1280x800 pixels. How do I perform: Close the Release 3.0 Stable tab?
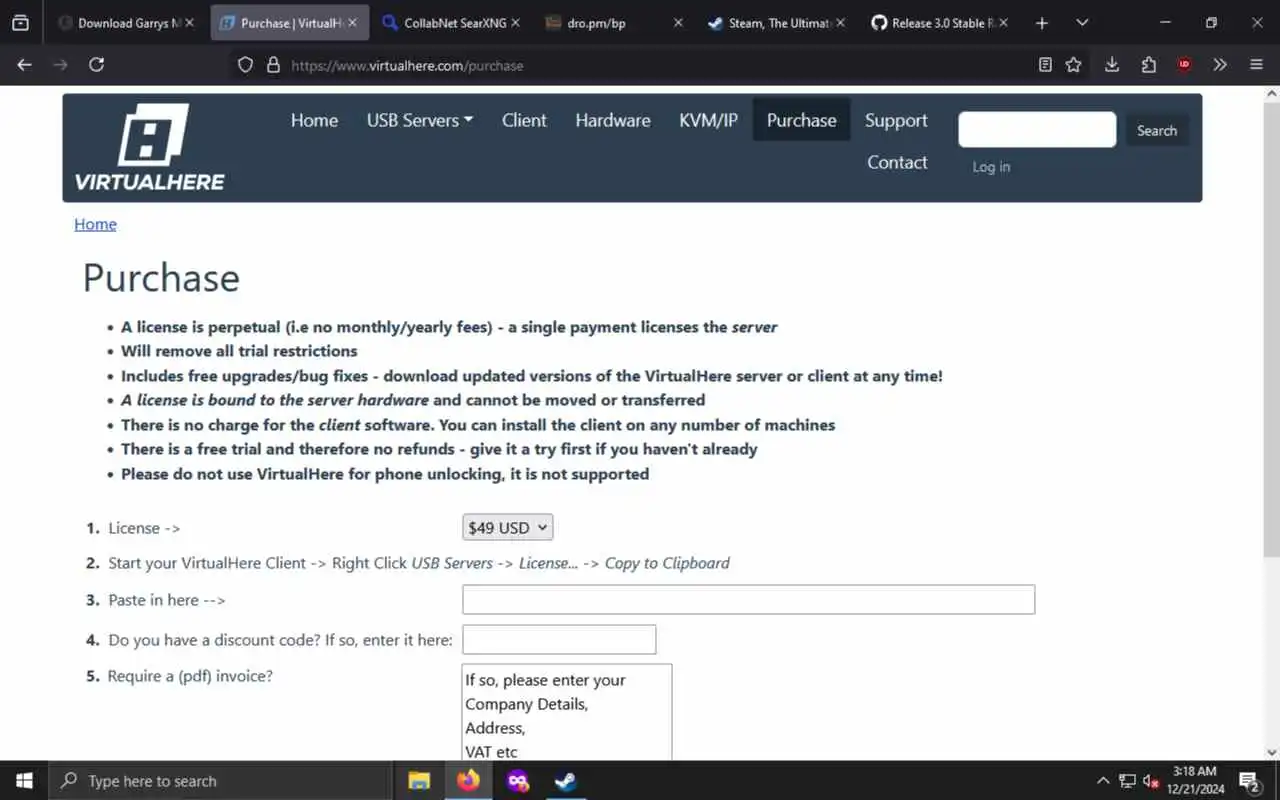[1003, 22]
